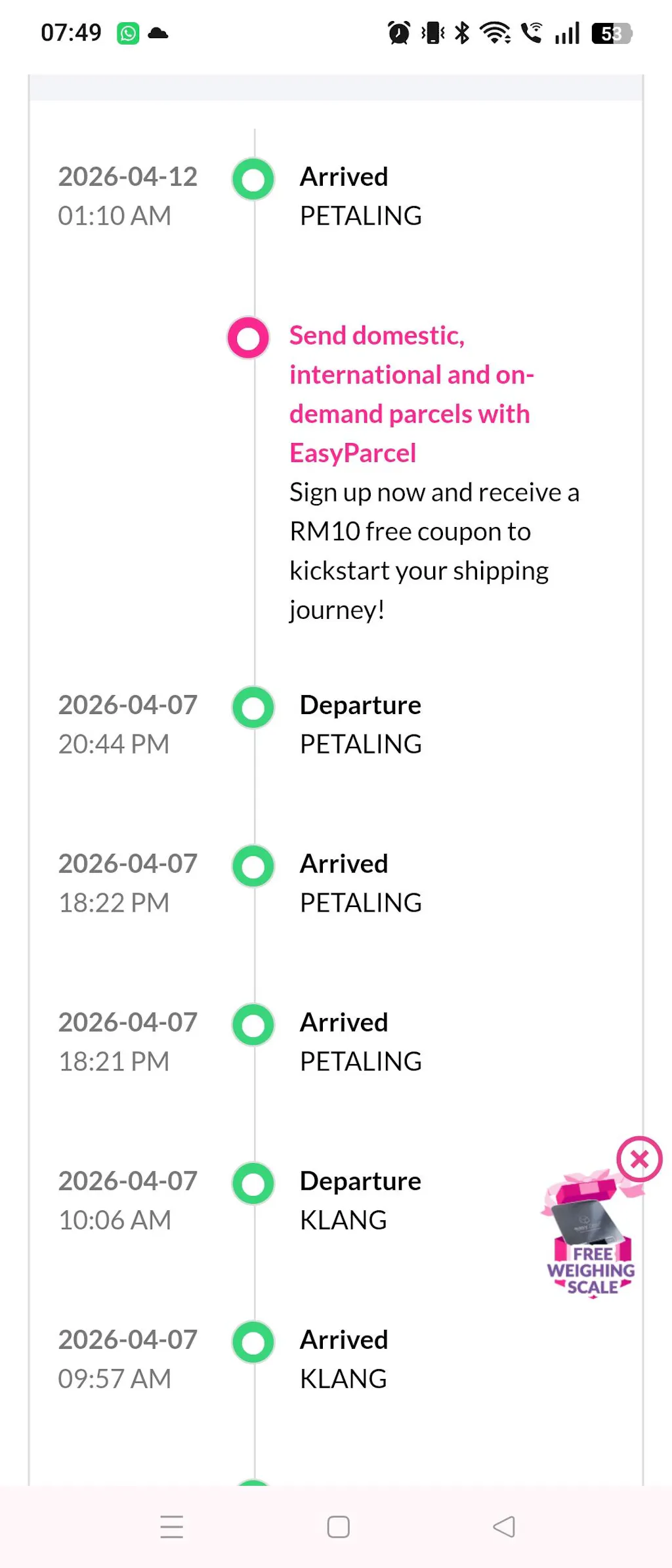Screen dimensions: 672x1568
Task: Tap the cloud notification icon in status bar
Action: pos(158,33)
